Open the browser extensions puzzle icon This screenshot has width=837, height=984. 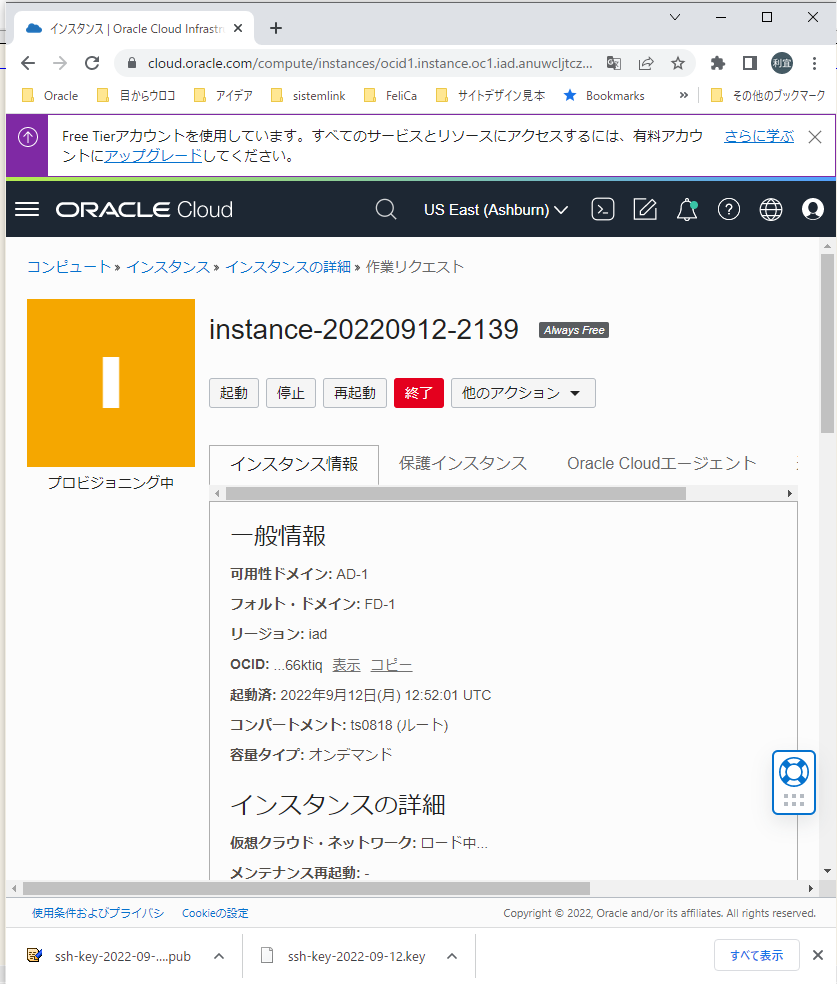click(718, 63)
